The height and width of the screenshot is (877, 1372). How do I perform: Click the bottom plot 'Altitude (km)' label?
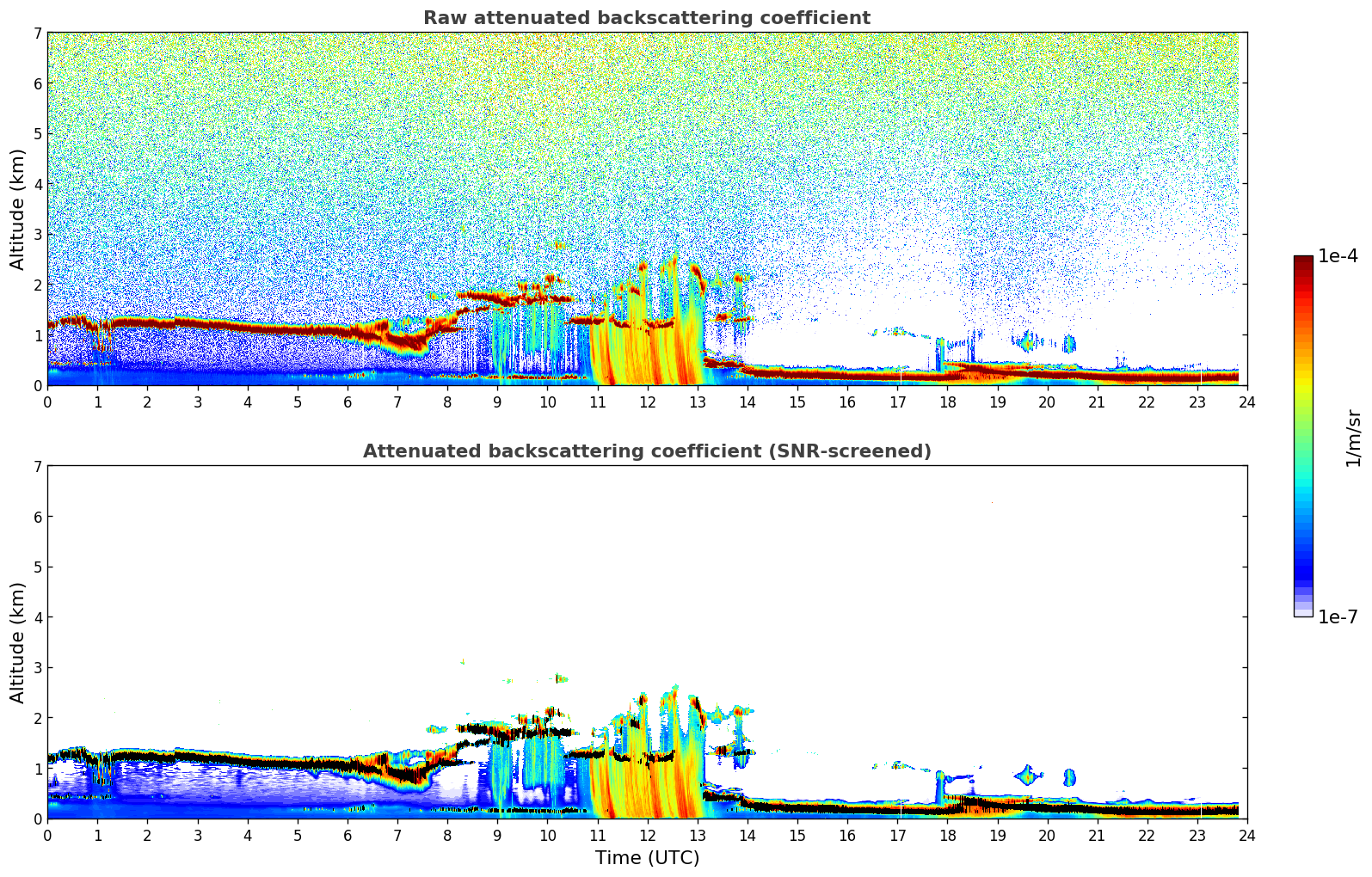(x=18, y=642)
